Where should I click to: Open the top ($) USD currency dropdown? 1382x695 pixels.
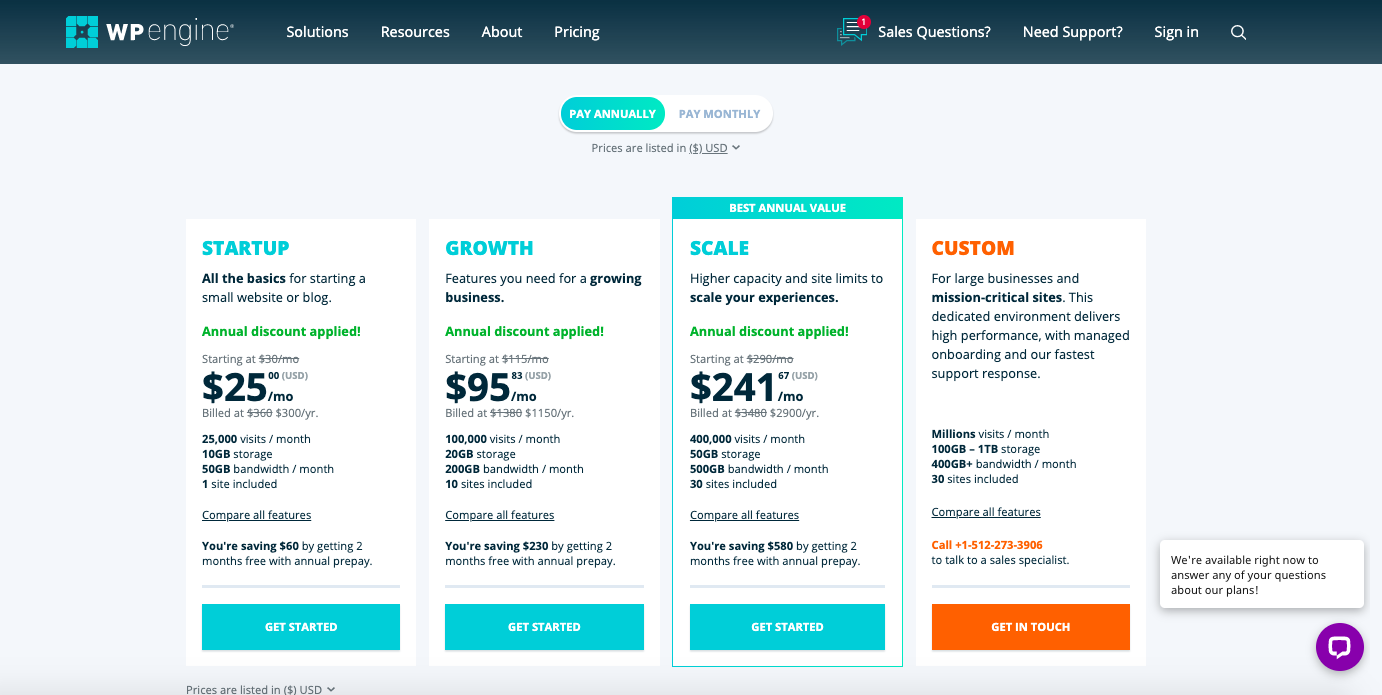[712, 147]
